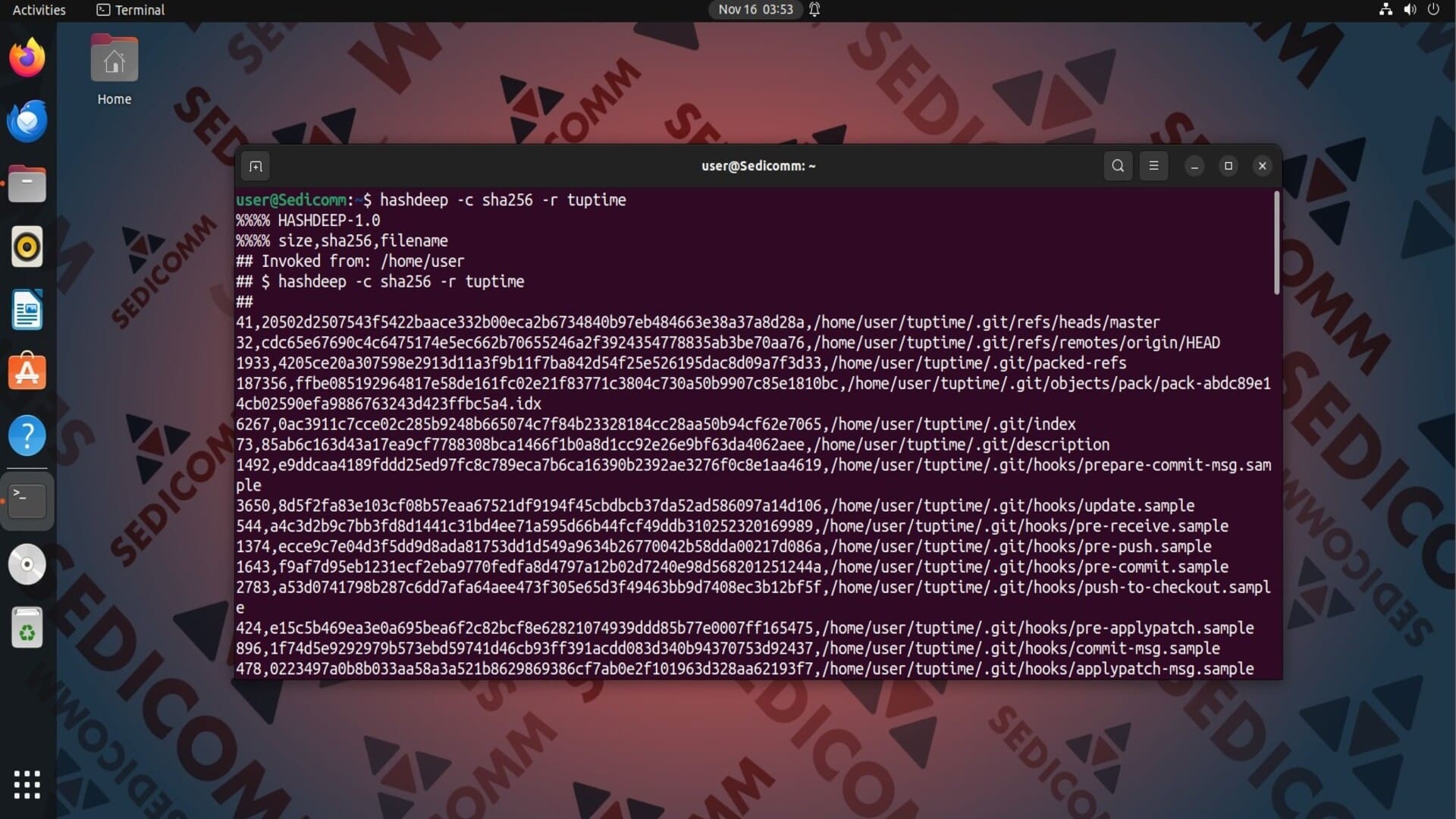Open the disc drive icon

(27, 565)
